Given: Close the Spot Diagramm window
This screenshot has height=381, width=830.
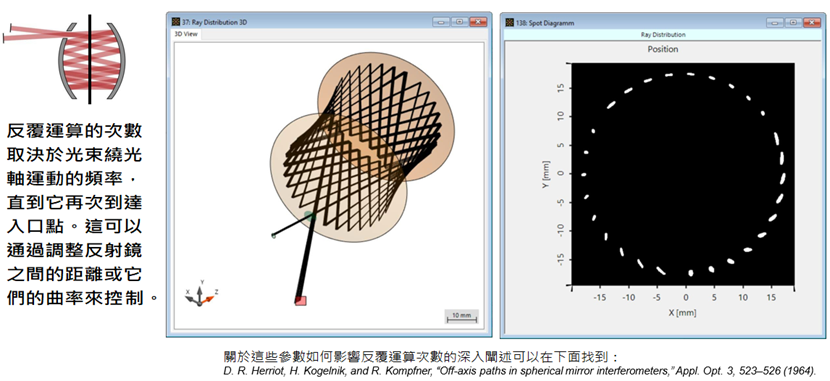Looking at the screenshot, I should coord(811,22).
